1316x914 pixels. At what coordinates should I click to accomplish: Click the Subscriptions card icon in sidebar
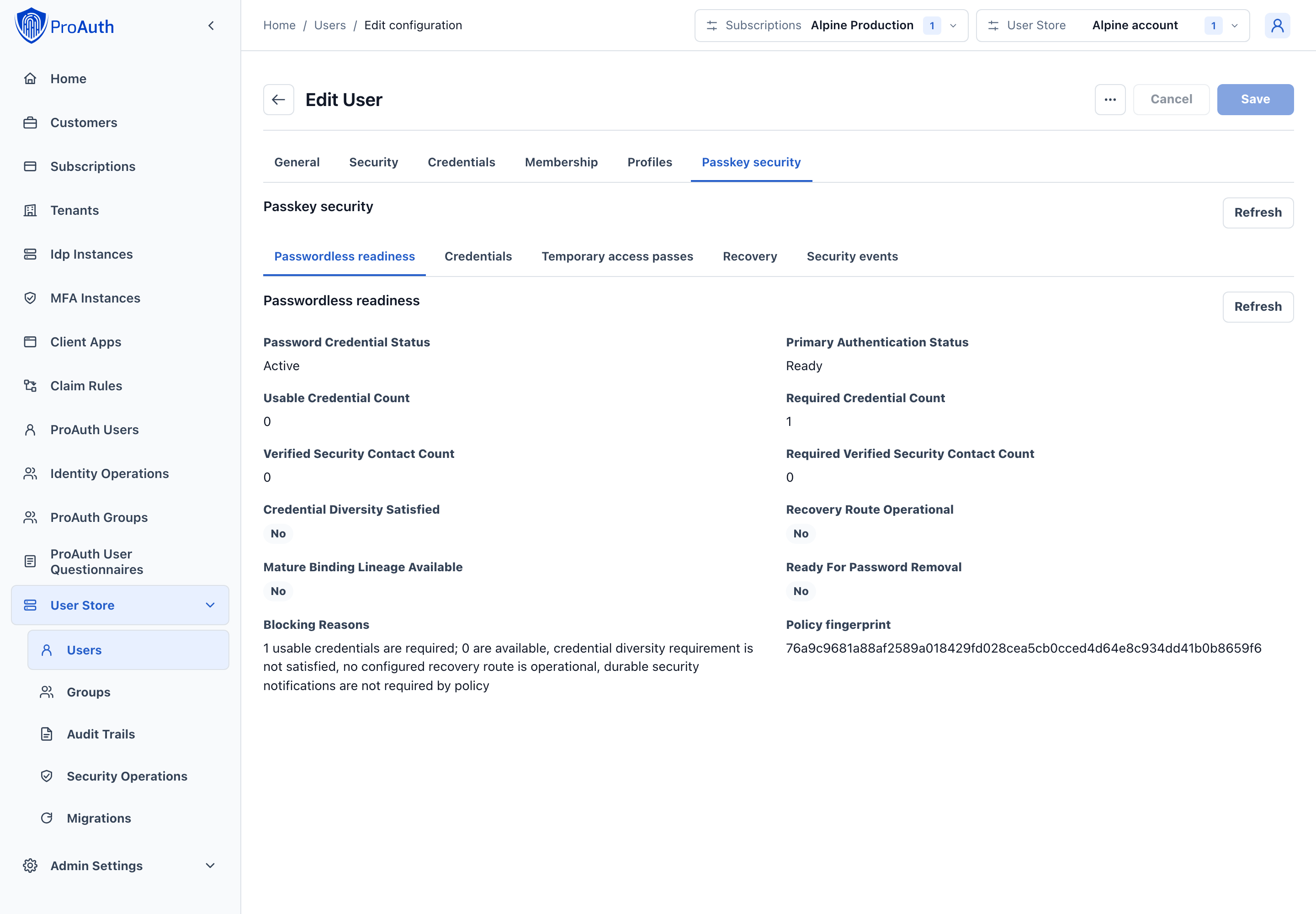click(x=30, y=167)
